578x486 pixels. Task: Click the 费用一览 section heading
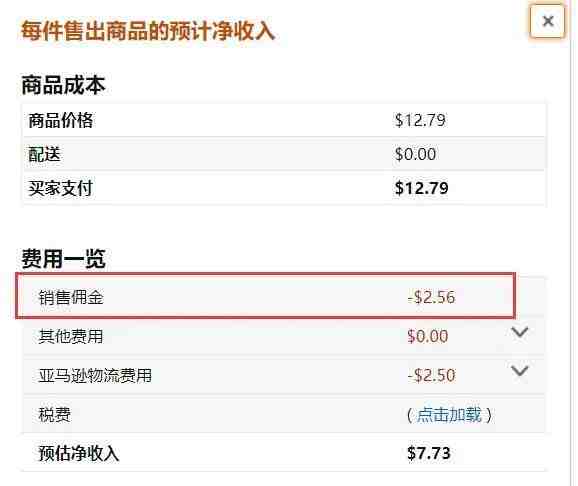tap(63, 258)
